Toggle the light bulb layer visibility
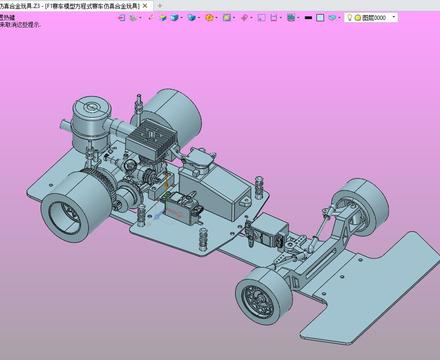The width and height of the screenshot is (440, 360). [349, 18]
